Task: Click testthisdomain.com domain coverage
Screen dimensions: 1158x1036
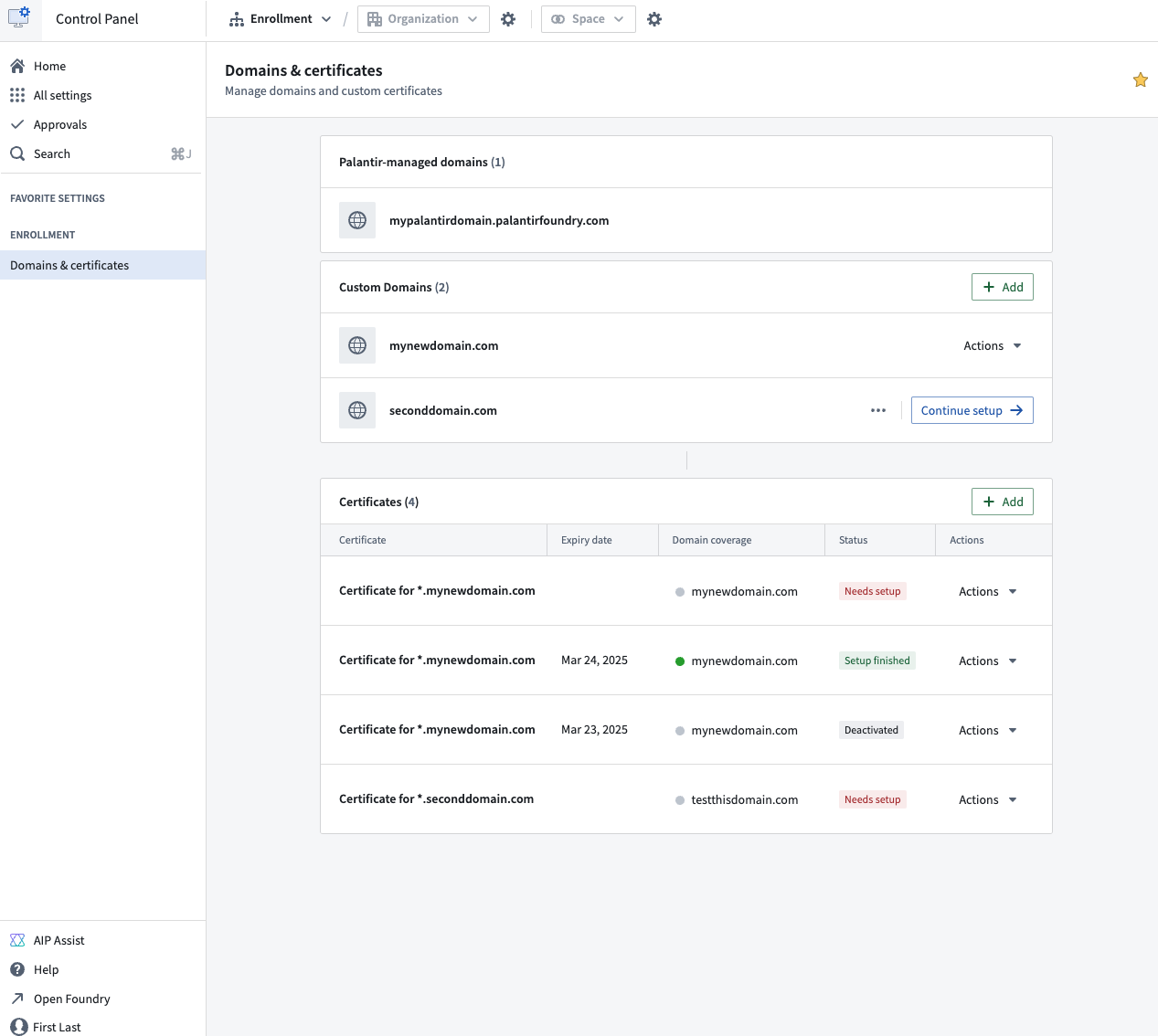Action: tap(744, 799)
